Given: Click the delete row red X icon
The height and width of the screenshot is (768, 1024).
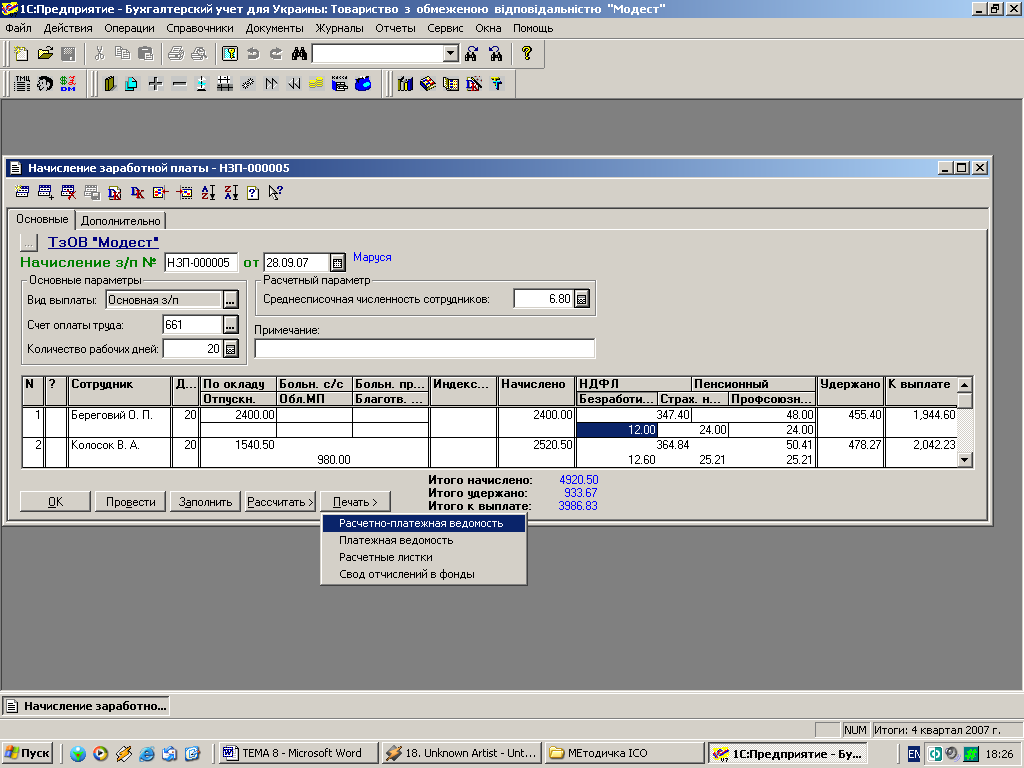Looking at the screenshot, I should 68,192.
